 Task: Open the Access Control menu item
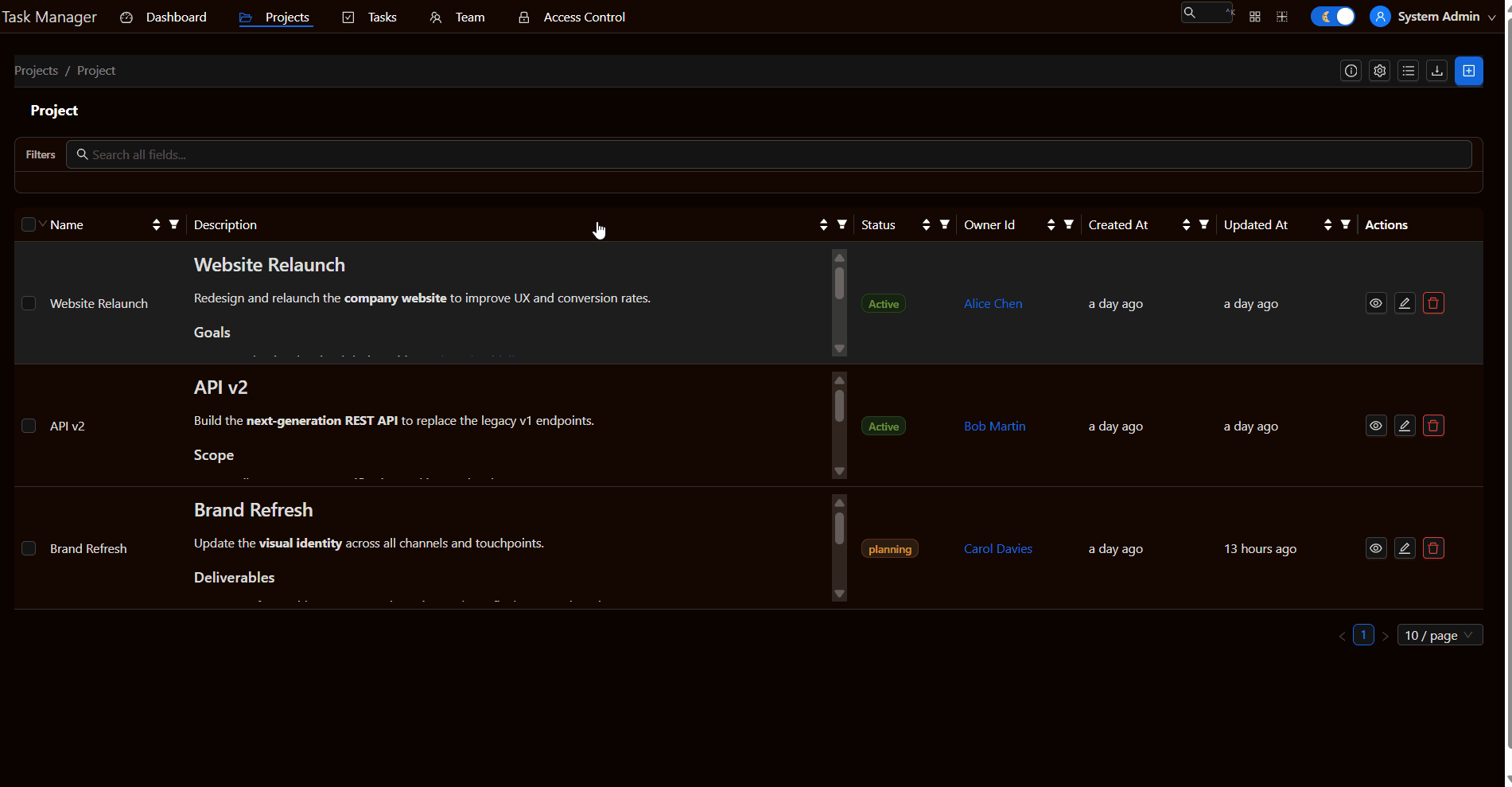click(x=572, y=17)
